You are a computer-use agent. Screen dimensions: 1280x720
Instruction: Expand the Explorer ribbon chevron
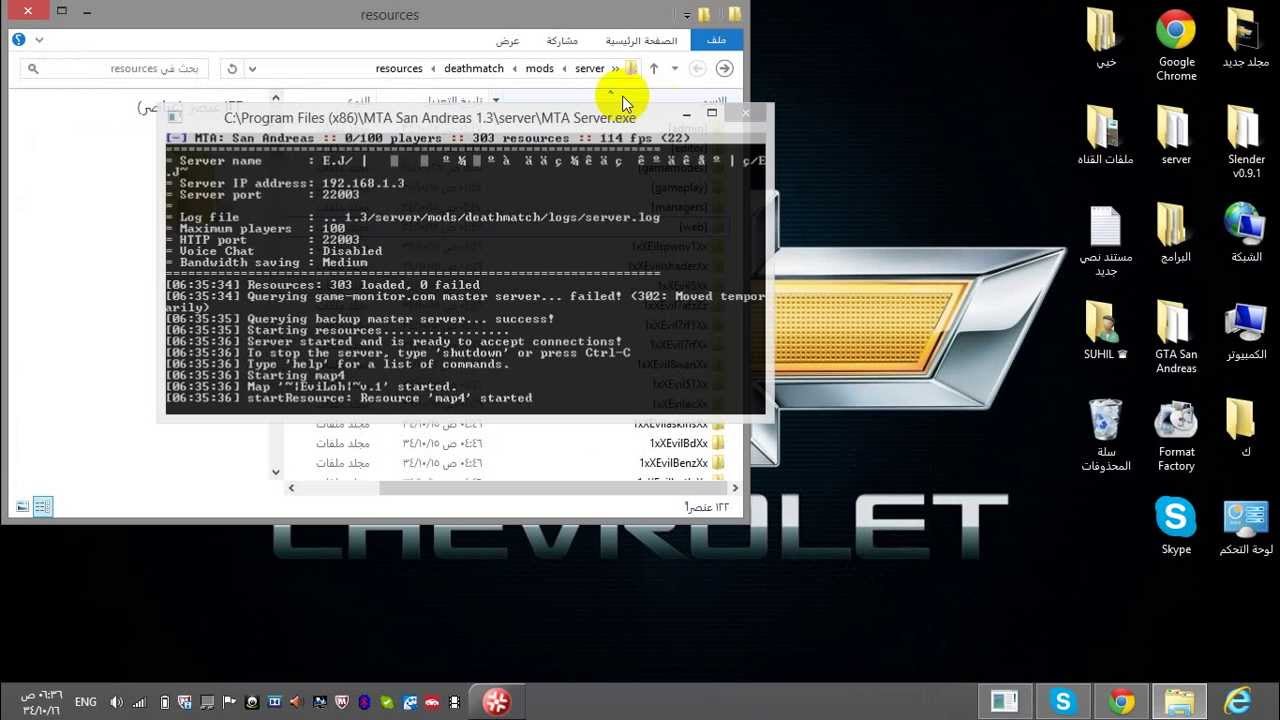coord(39,40)
